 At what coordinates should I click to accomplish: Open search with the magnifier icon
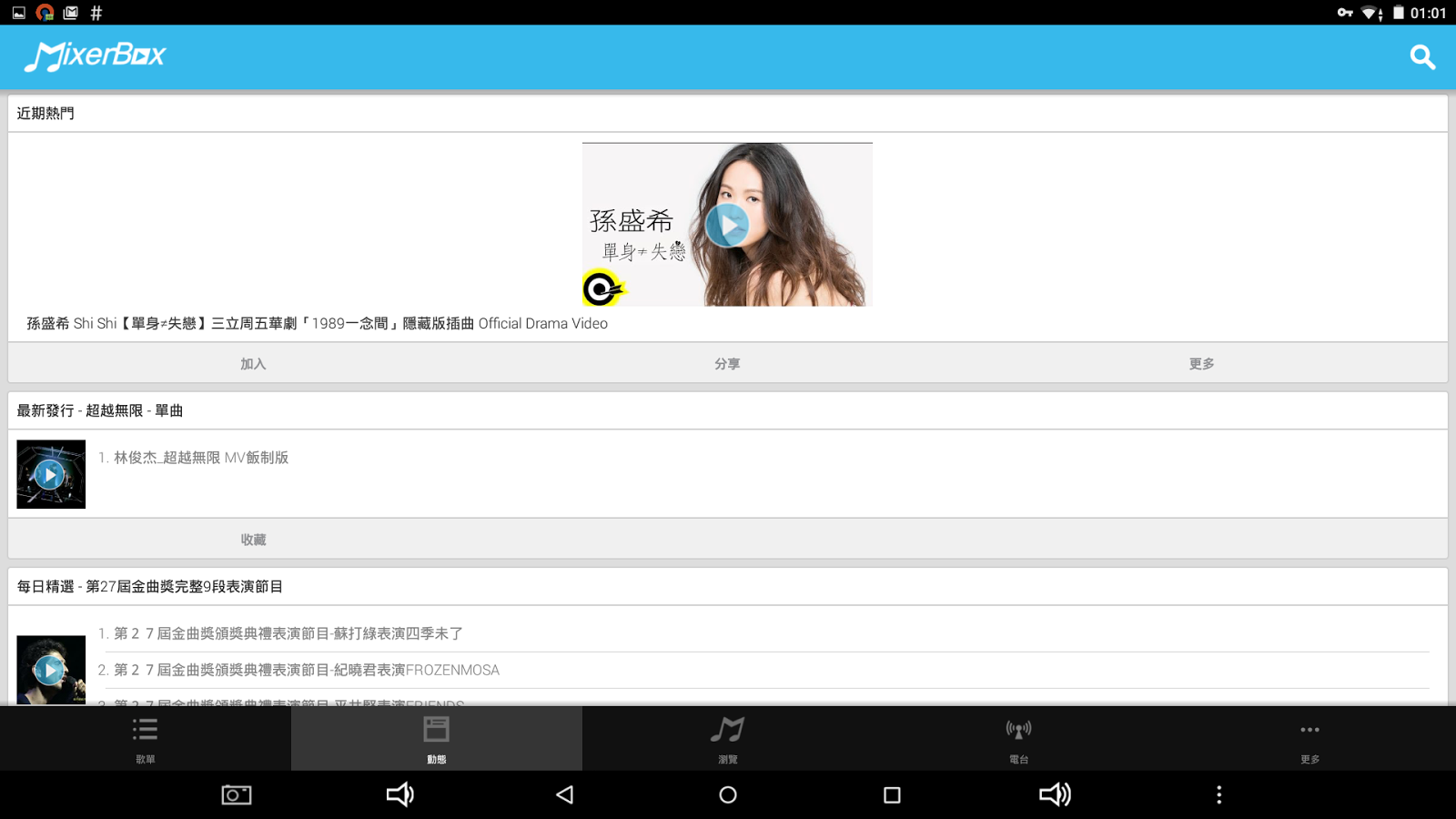pos(1422,57)
